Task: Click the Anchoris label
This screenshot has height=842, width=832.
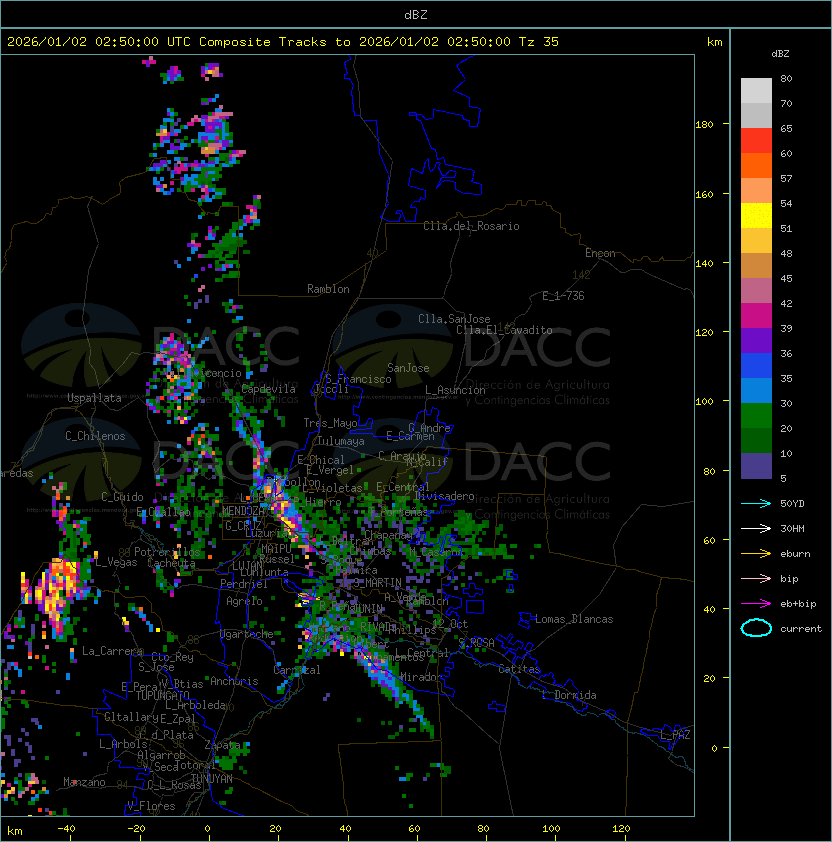Action: click(x=234, y=681)
